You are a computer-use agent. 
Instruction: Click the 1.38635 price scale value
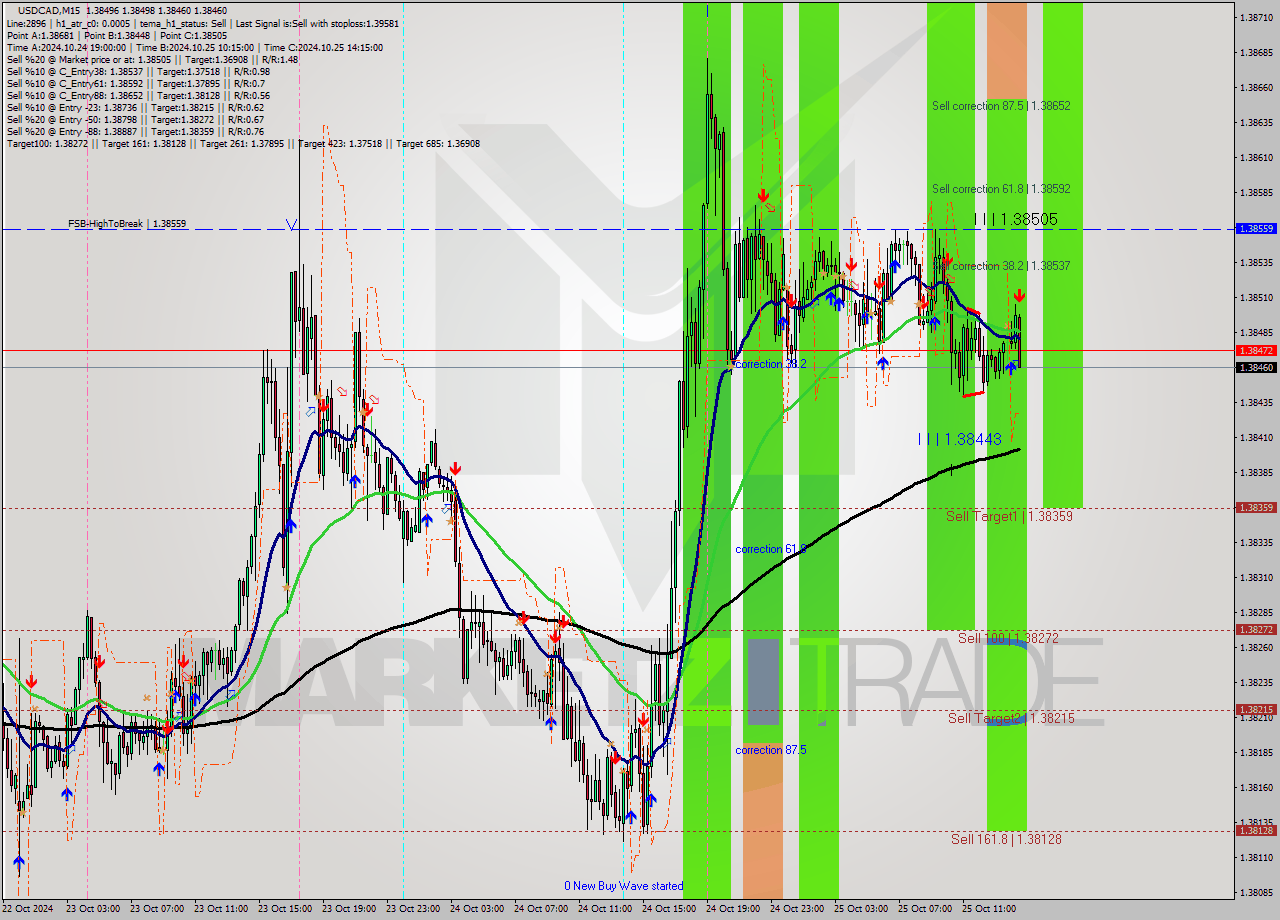click(1256, 123)
